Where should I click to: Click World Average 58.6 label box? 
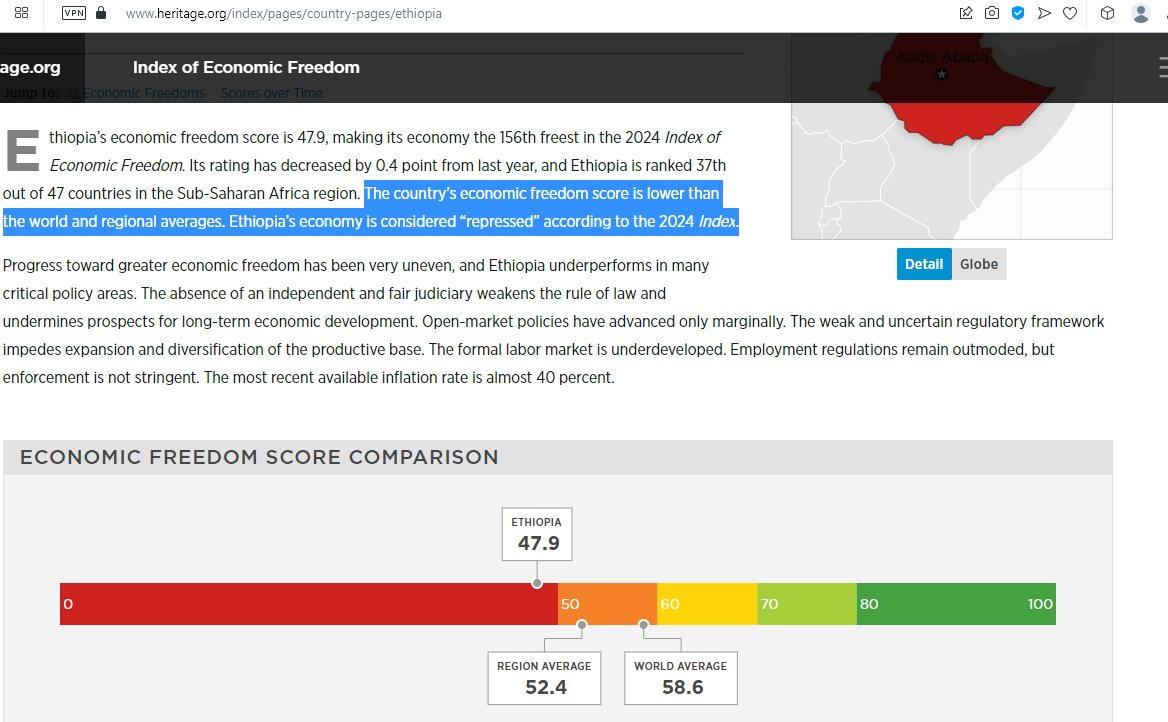coord(681,678)
